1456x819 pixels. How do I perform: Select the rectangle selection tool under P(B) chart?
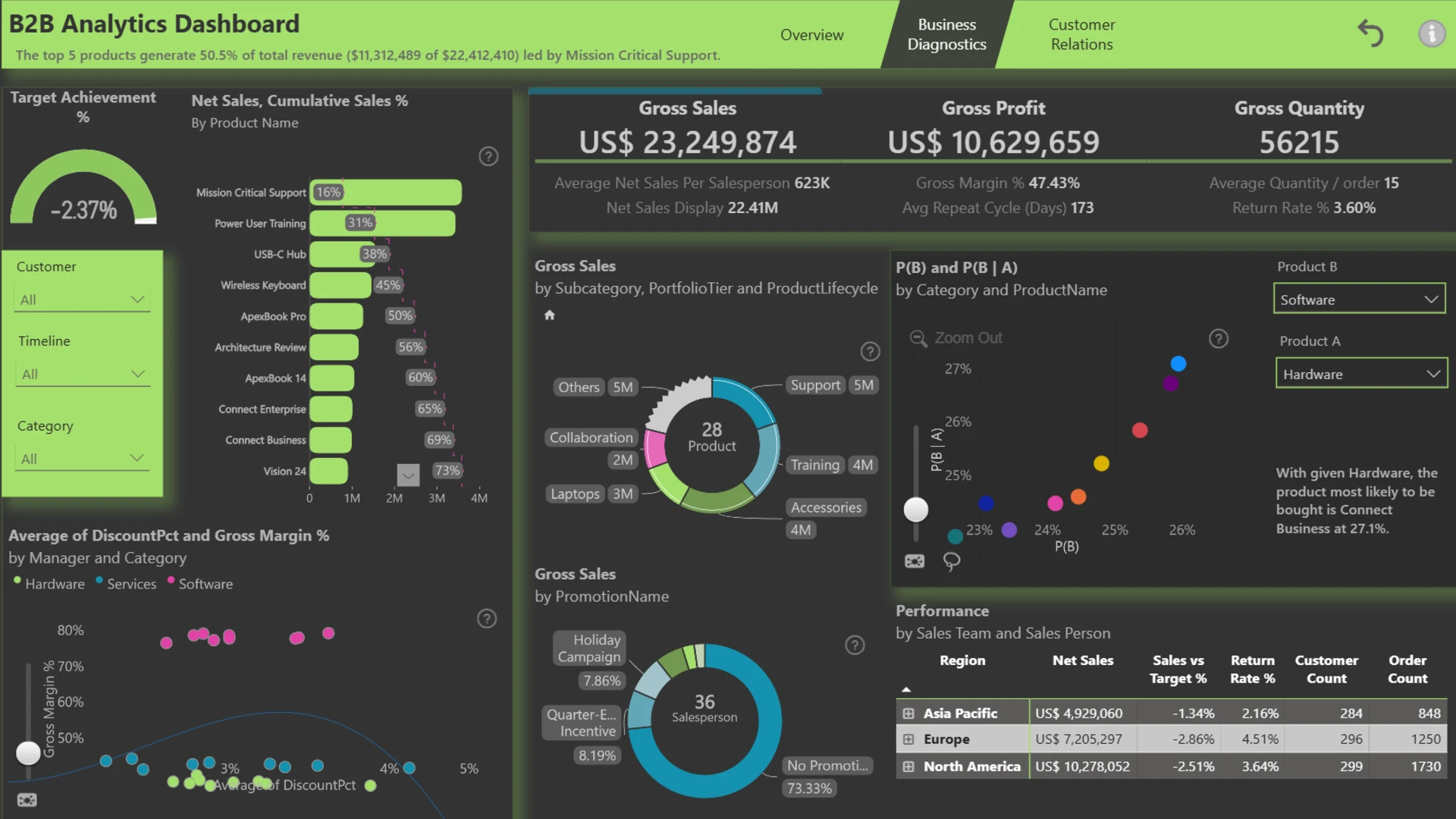tap(915, 561)
